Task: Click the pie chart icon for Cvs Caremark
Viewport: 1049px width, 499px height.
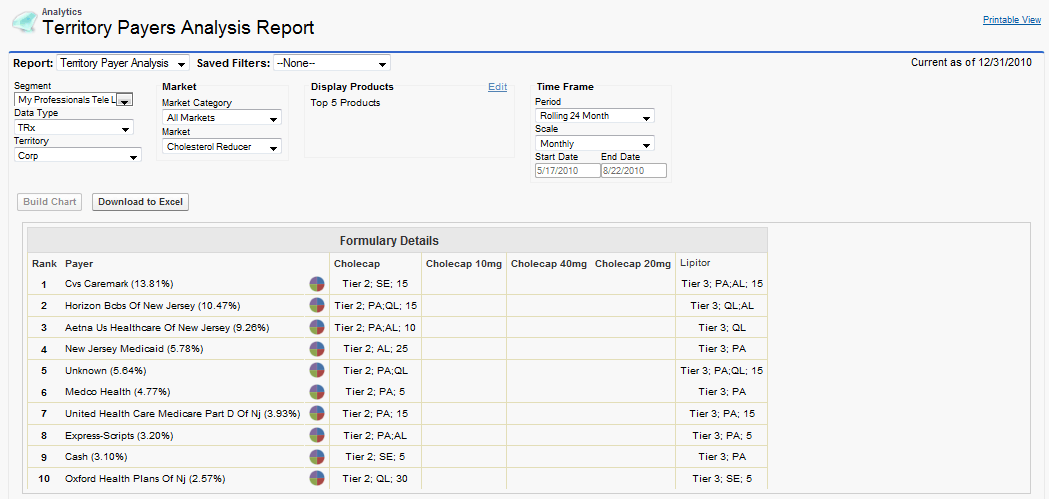Action: (317, 284)
